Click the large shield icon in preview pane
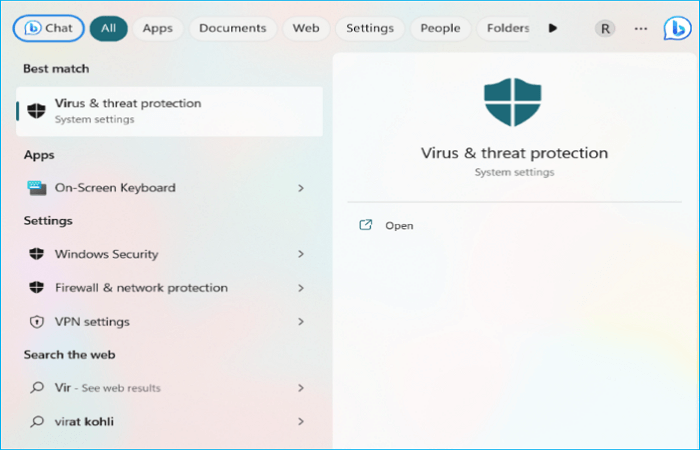Viewport: 700px width, 450px height. click(x=512, y=102)
